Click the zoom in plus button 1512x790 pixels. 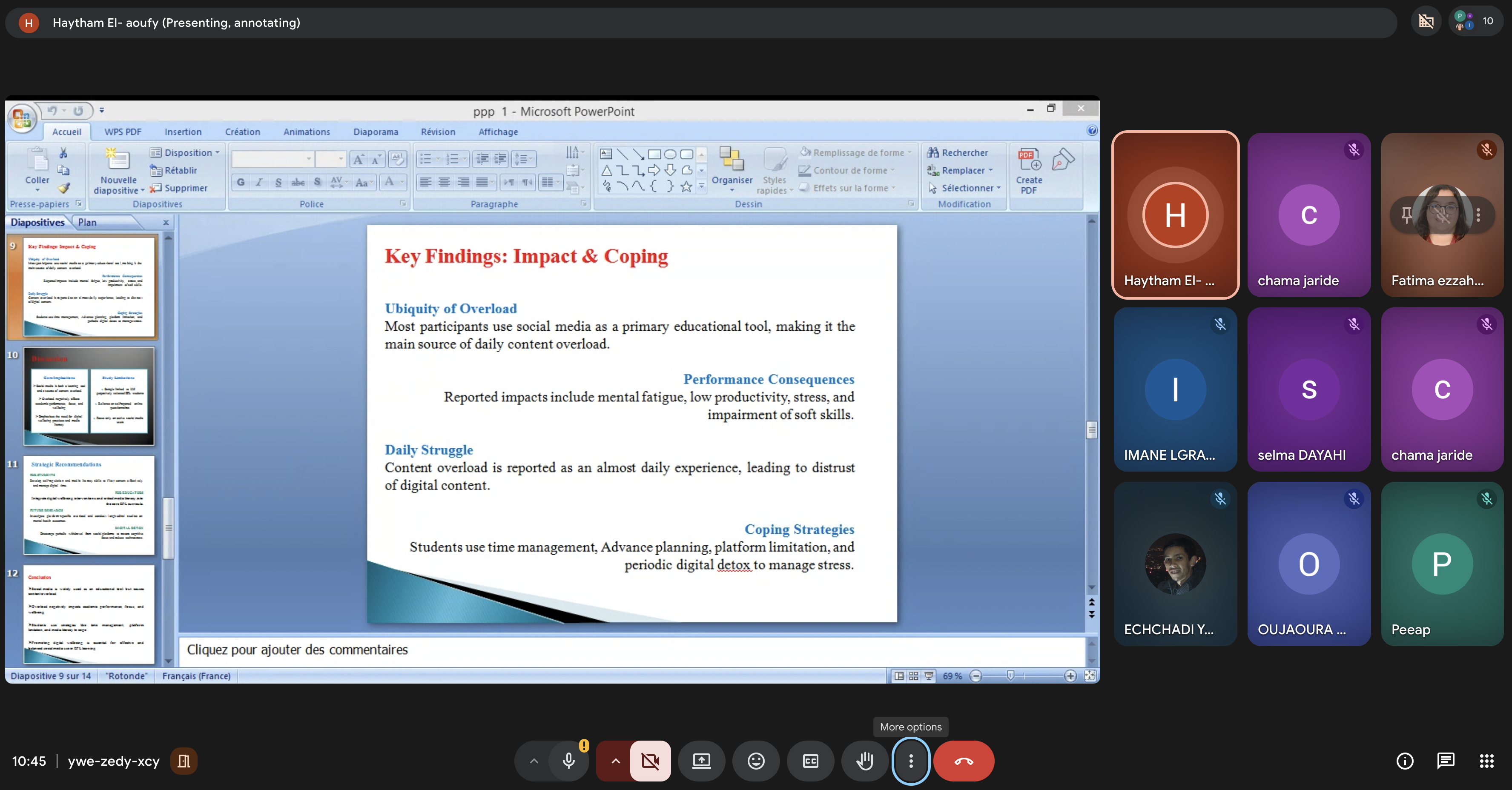(1070, 676)
